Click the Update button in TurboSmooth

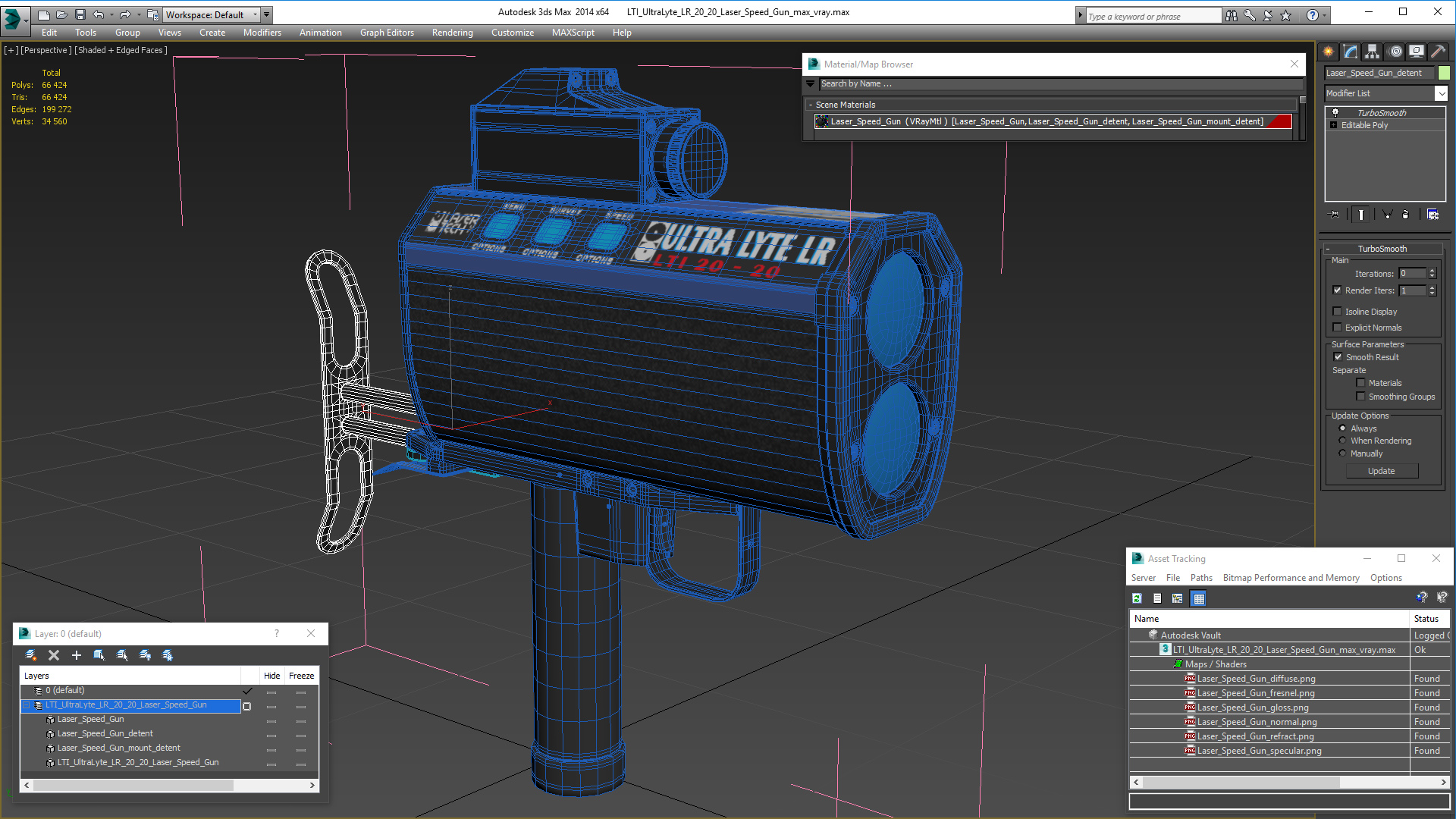1381,471
